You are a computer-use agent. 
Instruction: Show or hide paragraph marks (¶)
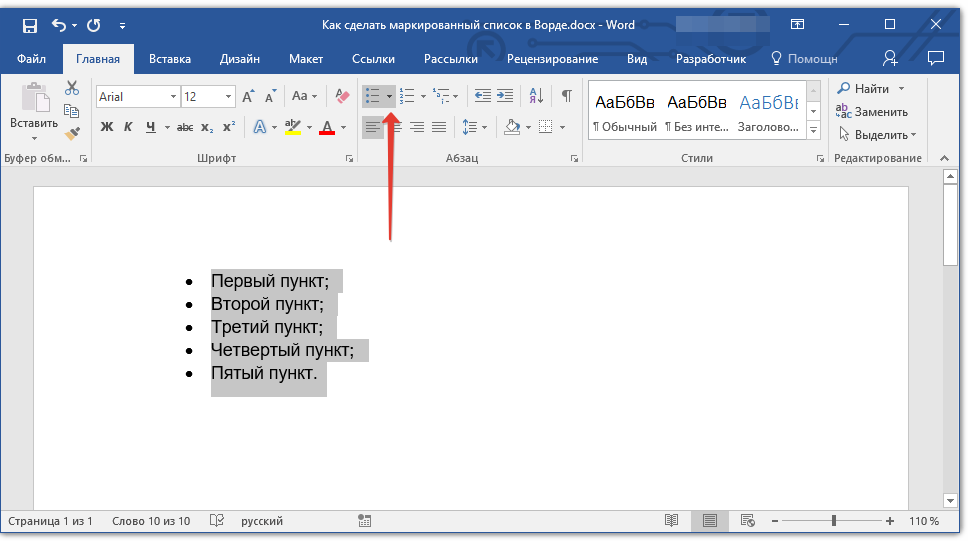566,96
